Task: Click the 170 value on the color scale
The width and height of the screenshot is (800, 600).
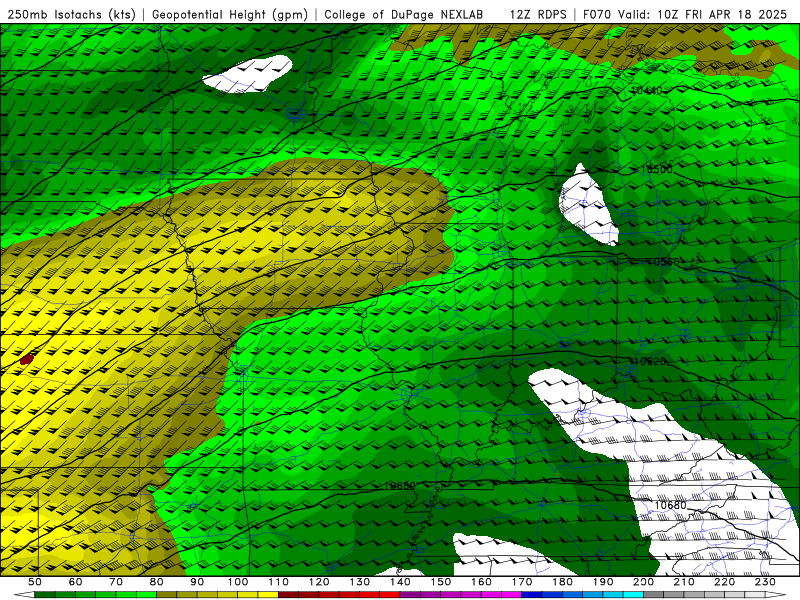Action: click(x=522, y=582)
